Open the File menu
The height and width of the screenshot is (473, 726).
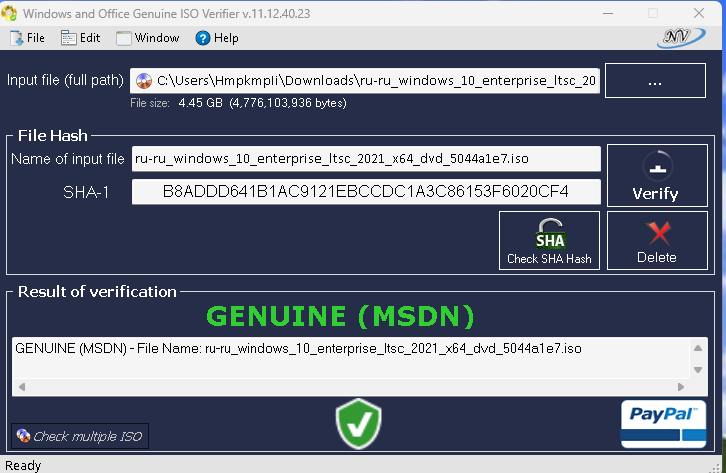27,38
